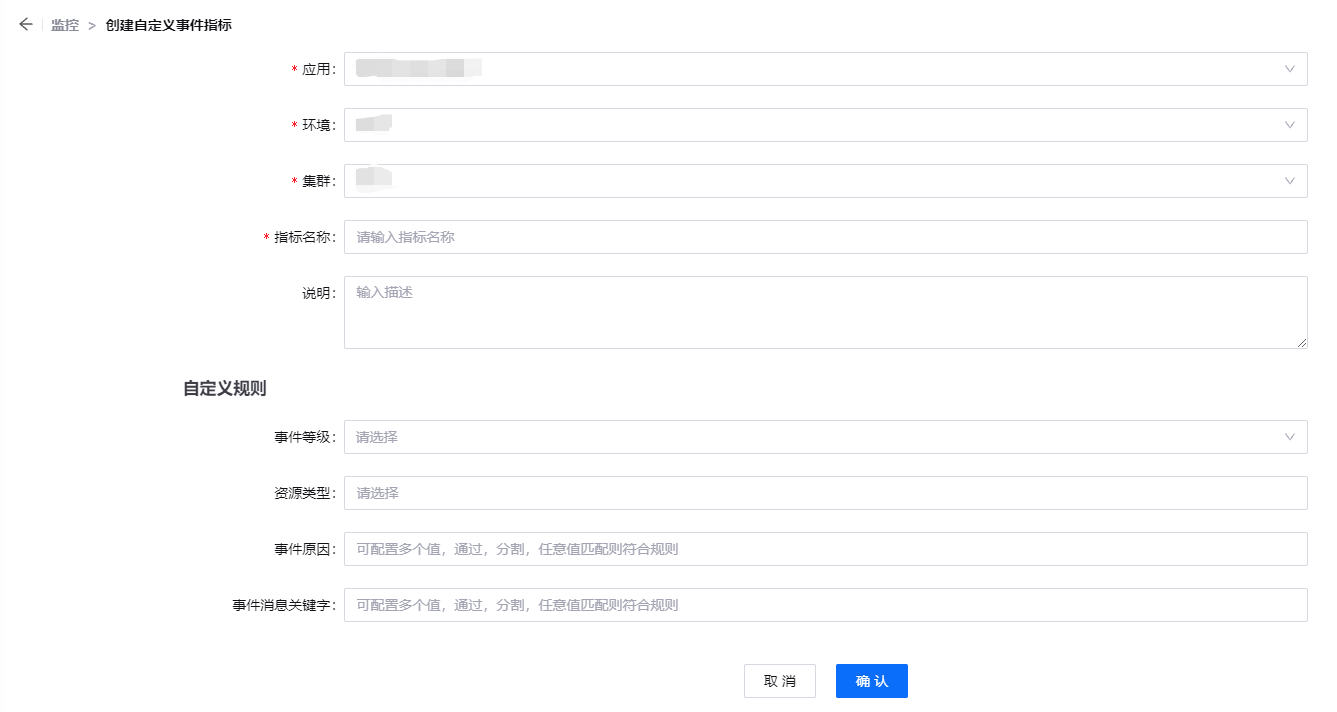Click the 事件消息关键字 keyword input

pos(800,605)
